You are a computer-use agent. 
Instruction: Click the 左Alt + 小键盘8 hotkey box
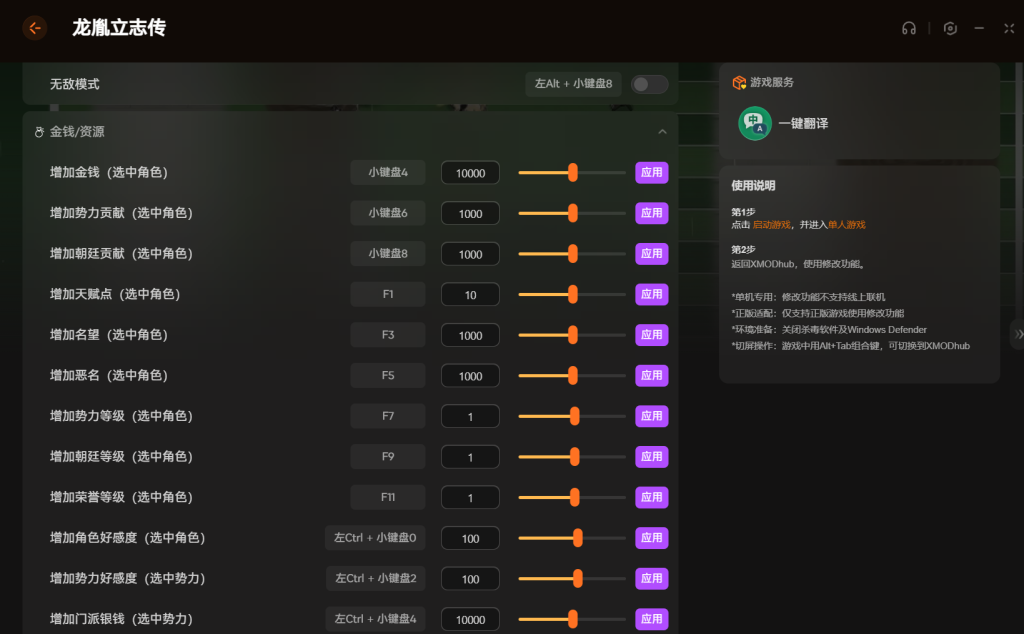573,84
